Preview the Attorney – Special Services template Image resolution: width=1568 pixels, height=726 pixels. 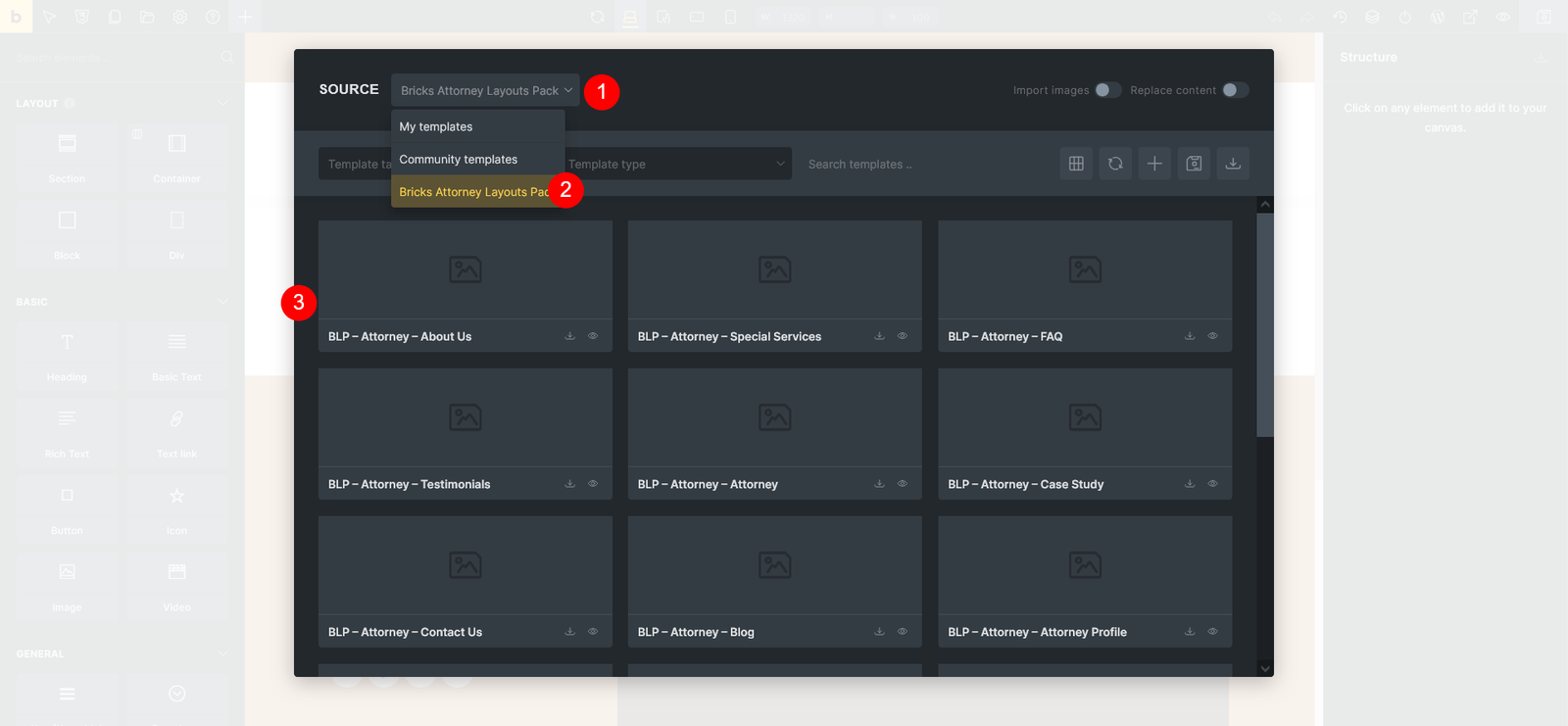[x=903, y=336]
